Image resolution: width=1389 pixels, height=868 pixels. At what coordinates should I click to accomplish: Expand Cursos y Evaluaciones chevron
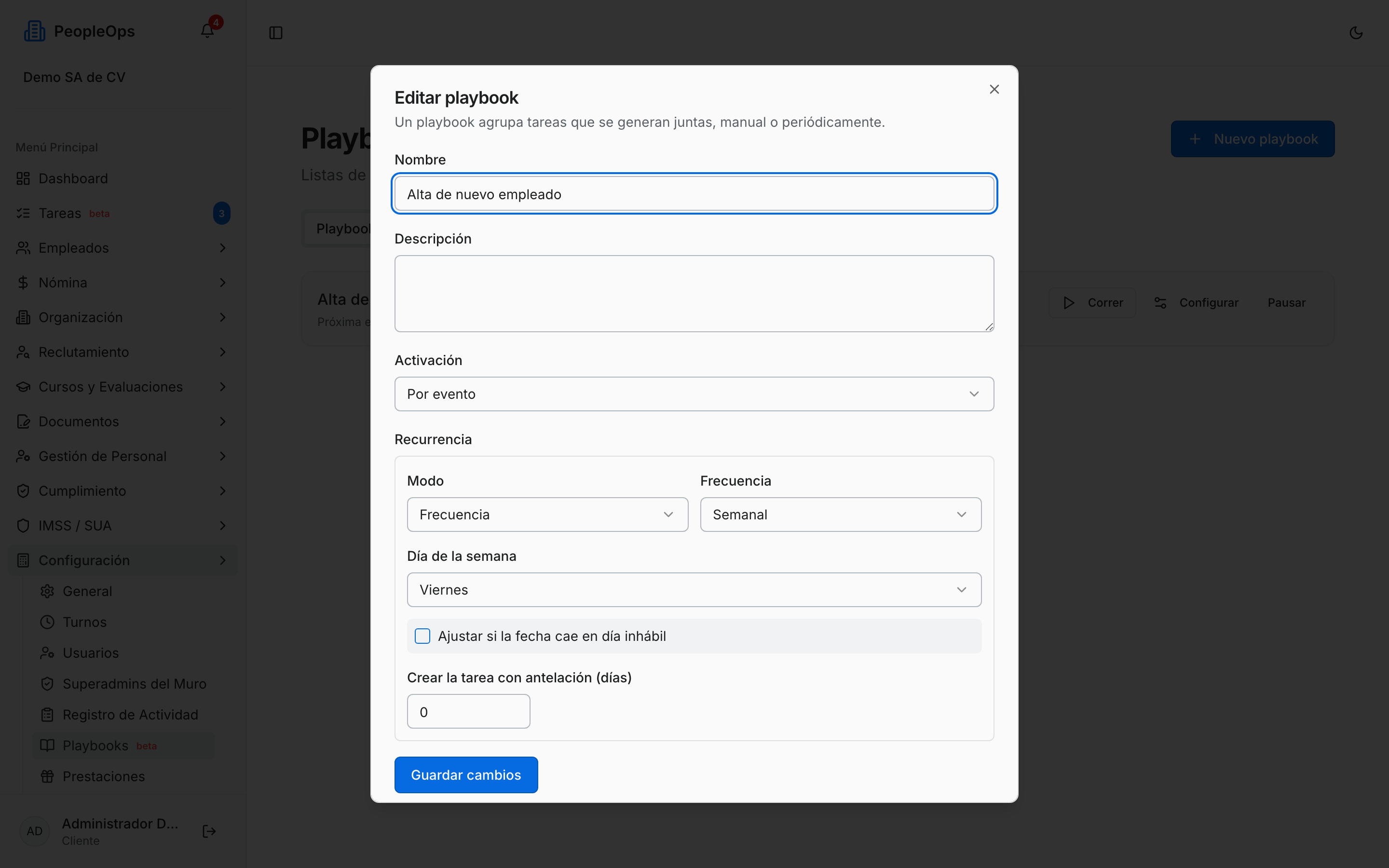[x=223, y=387]
